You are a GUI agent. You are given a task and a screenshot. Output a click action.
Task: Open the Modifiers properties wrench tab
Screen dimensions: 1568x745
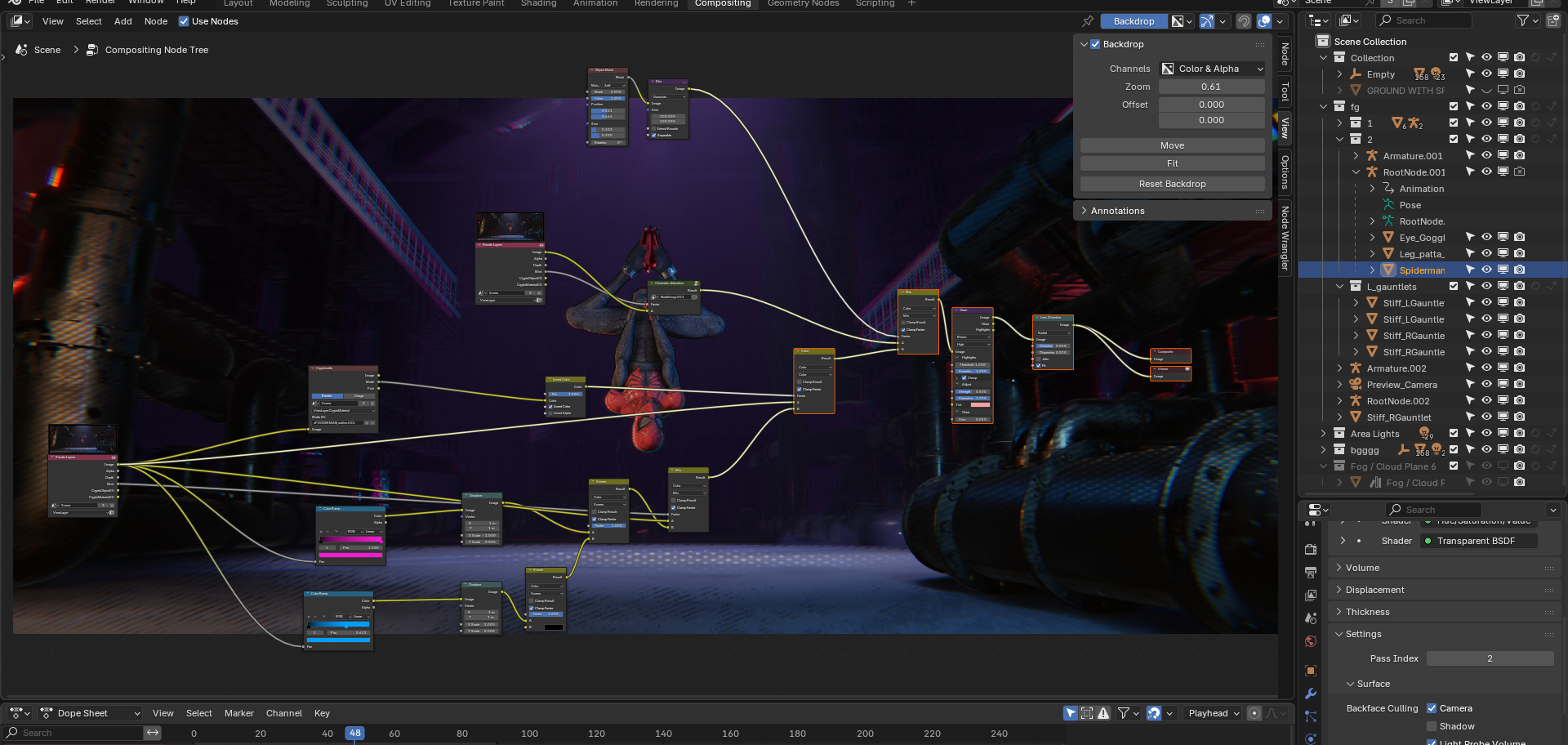(1311, 694)
